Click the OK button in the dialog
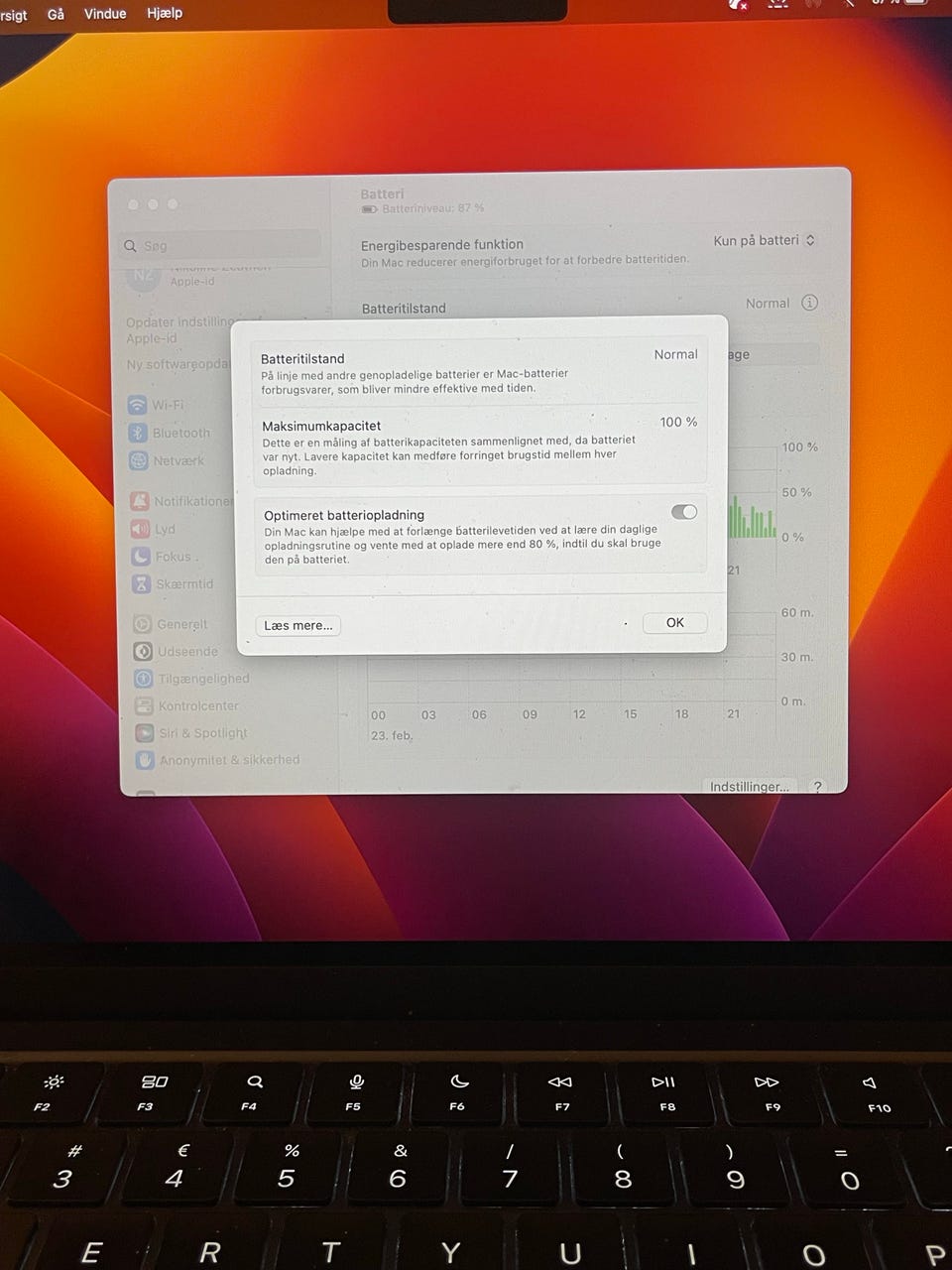The height and width of the screenshot is (1270, 952). tap(674, 623)
